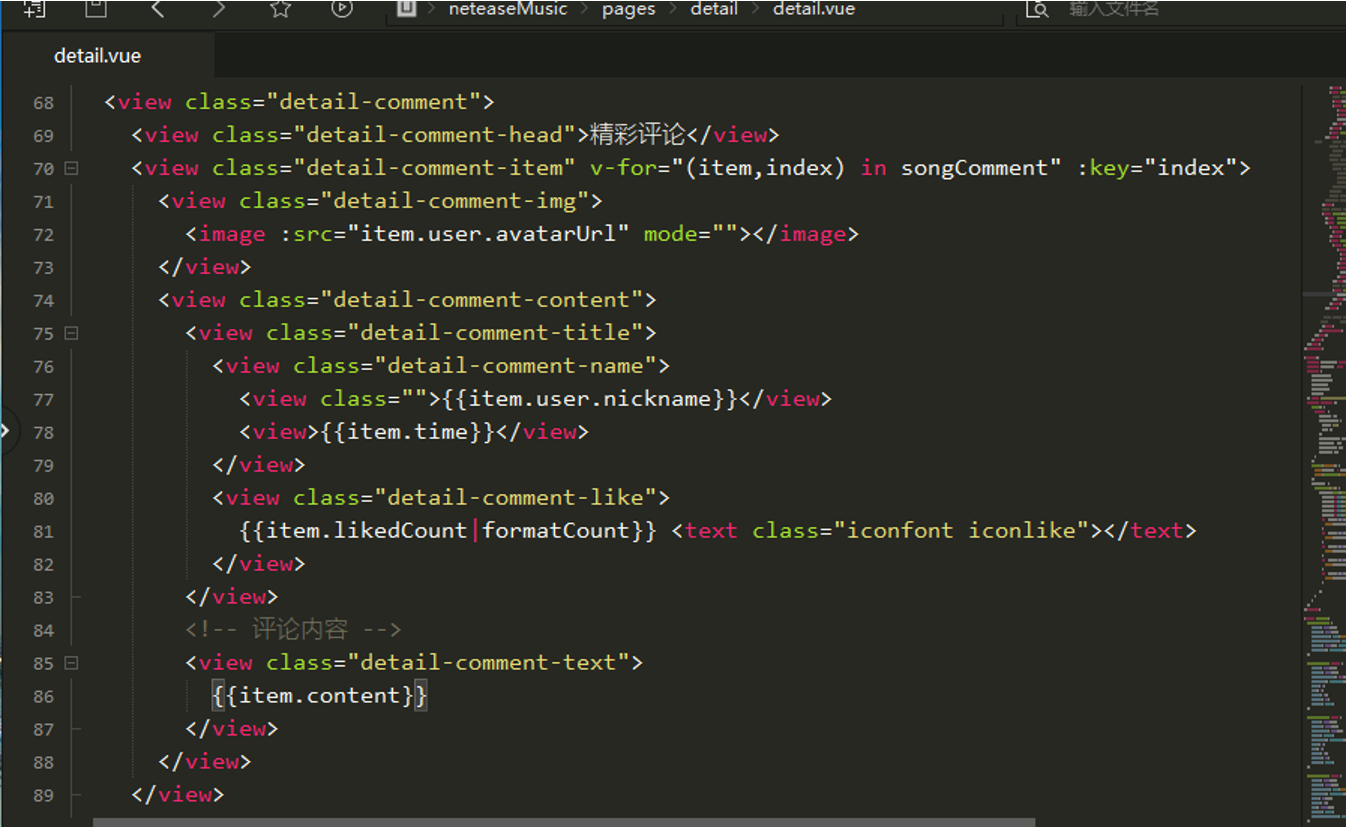Collapse code block at line 85
The height and width of the screenshot is (827, 1346).
point(71,662)
